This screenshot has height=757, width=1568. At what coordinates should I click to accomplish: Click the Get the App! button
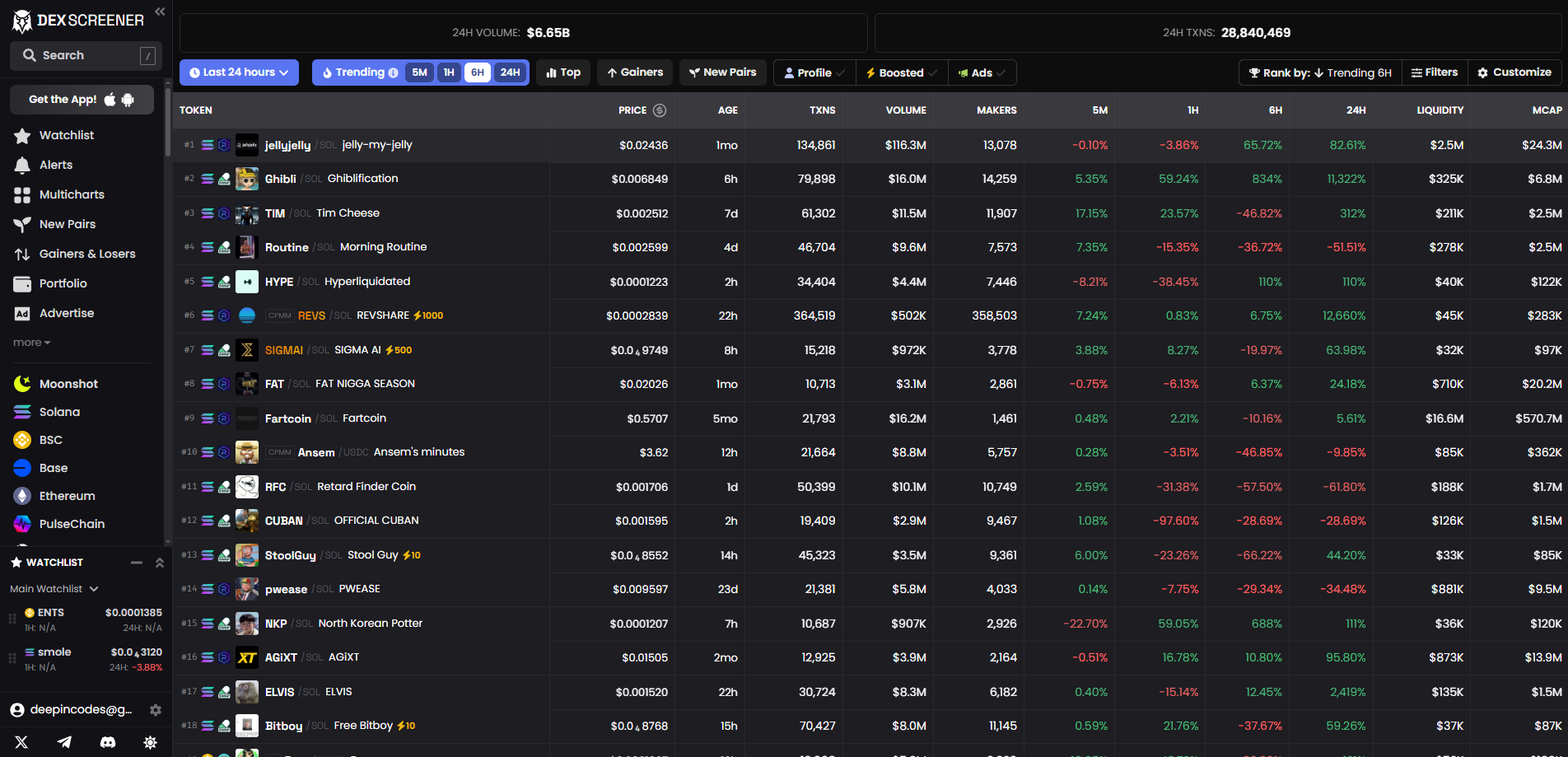click(x=82, y=100)
